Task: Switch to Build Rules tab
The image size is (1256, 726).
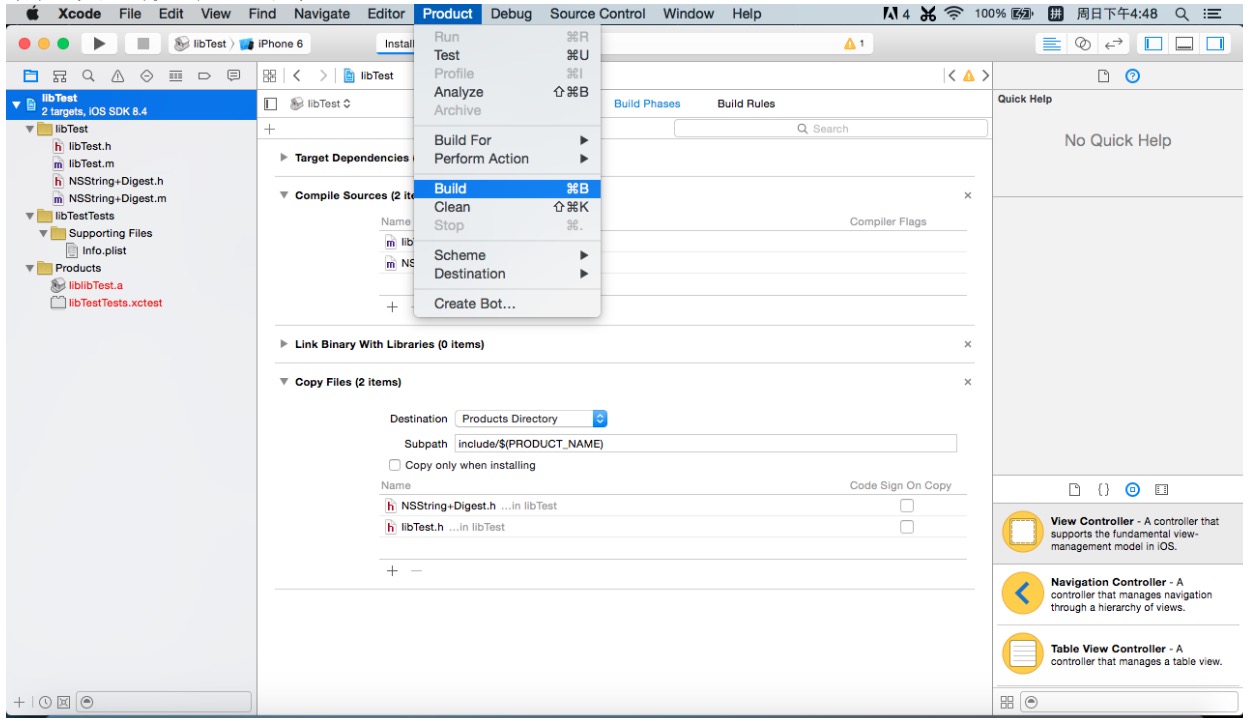Action: point(746,104)
